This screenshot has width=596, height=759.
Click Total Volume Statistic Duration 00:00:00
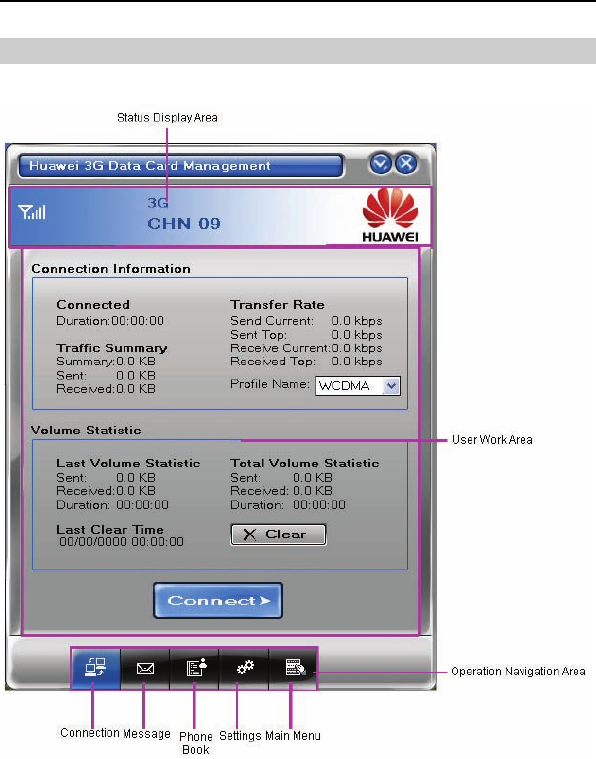[288, 505]
